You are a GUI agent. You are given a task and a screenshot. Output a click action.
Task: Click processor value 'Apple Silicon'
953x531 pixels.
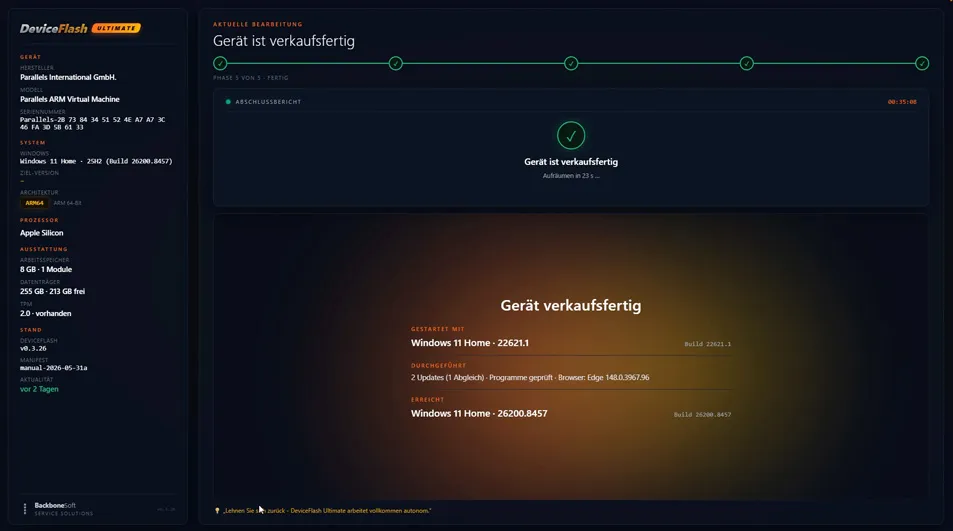41,233
